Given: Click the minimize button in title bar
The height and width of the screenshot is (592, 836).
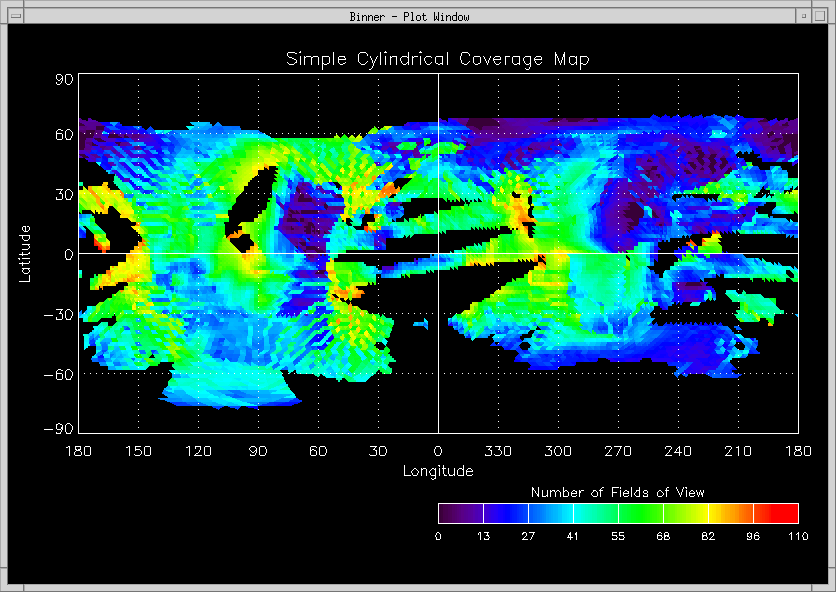Looking at the screenshot, I should tap(803, 16).
